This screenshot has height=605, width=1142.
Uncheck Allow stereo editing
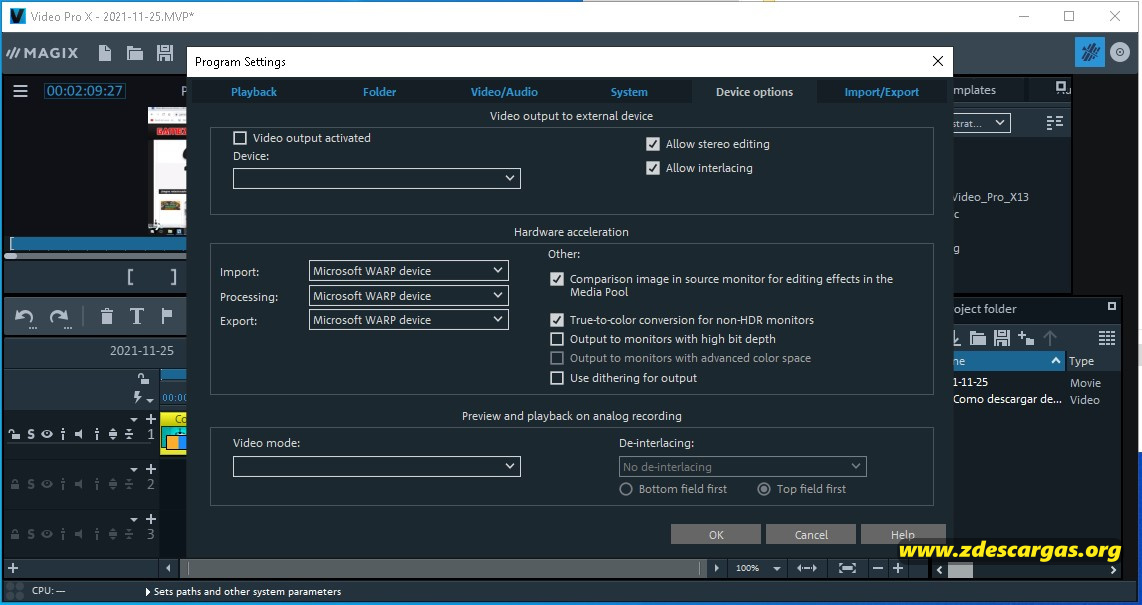coord(653,144)
